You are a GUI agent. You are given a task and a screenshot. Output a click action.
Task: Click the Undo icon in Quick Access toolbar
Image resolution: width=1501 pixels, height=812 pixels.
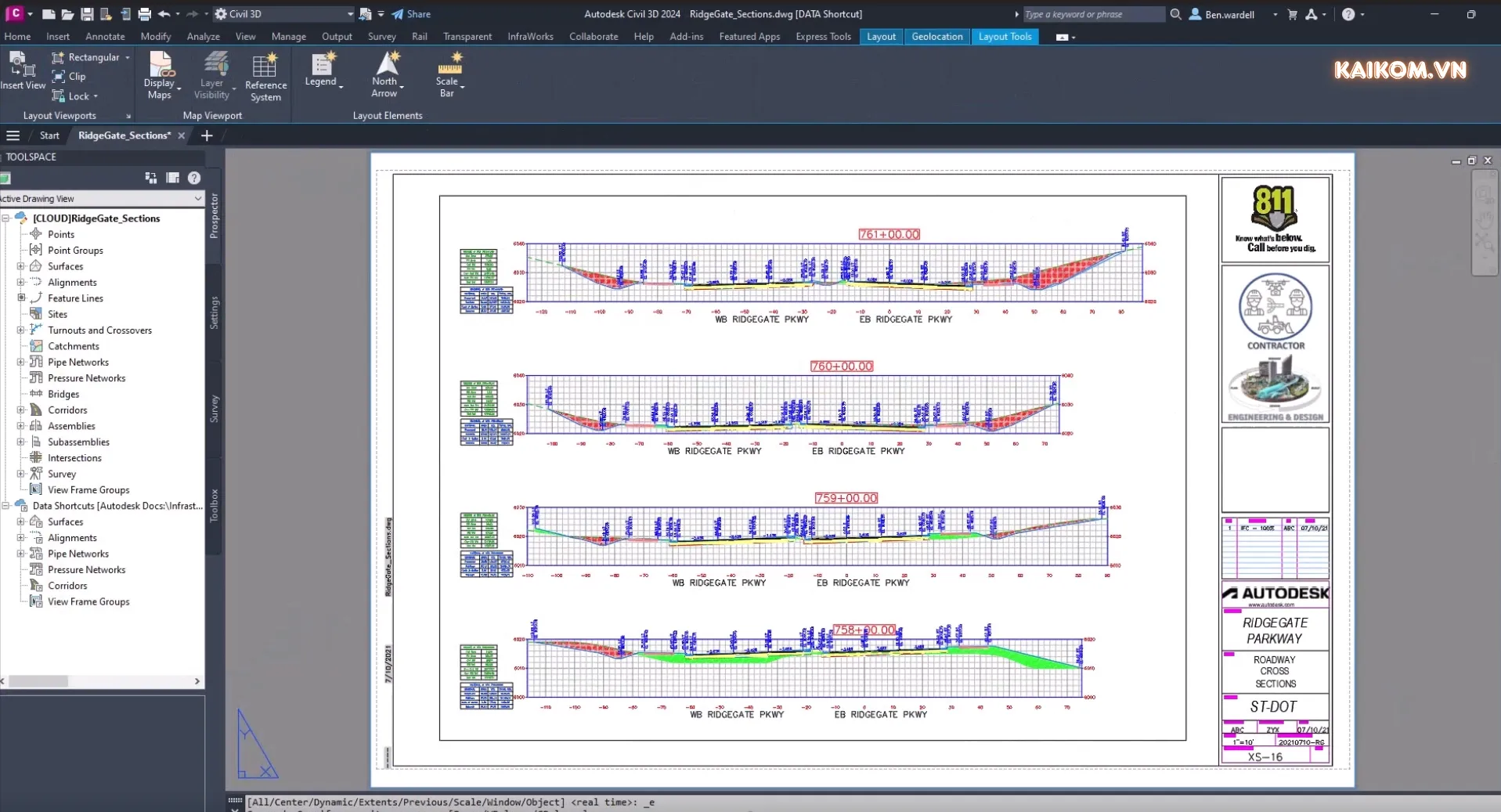[x=165, y=13]
